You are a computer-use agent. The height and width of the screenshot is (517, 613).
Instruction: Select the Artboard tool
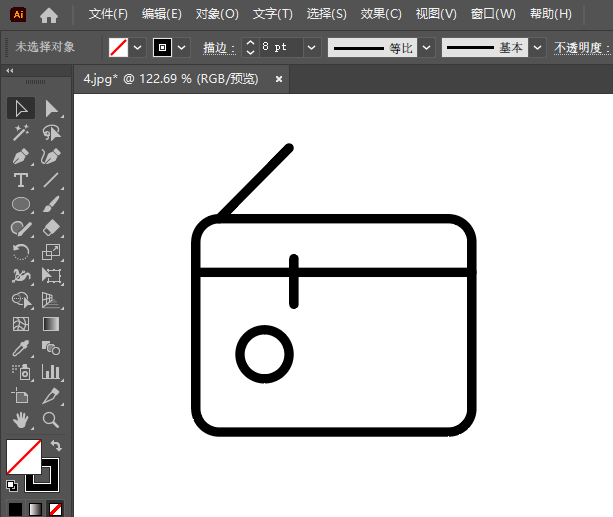21,396
